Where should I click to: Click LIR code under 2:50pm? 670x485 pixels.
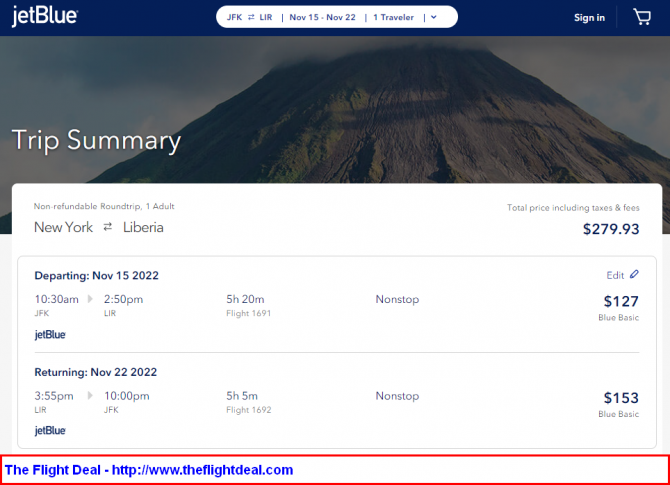click(110, 313)
